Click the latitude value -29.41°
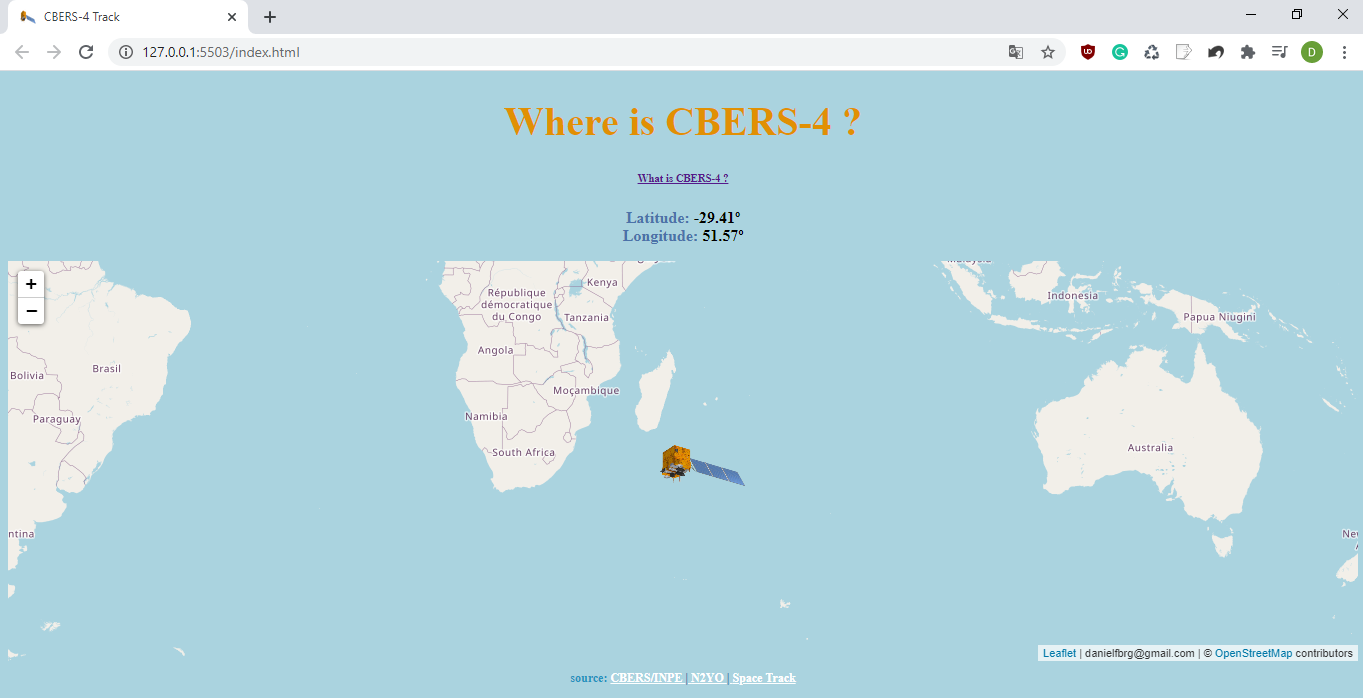This screenshot has width=1363, height=698. click(x=717, y=218)
